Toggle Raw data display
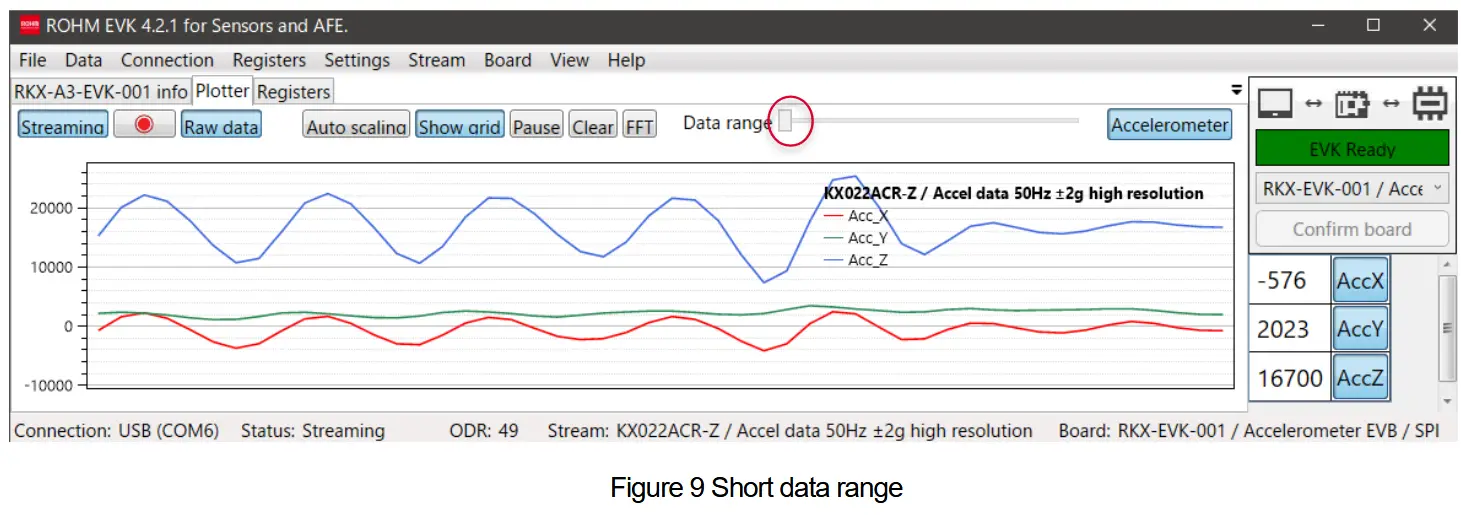 click(221, 126)
